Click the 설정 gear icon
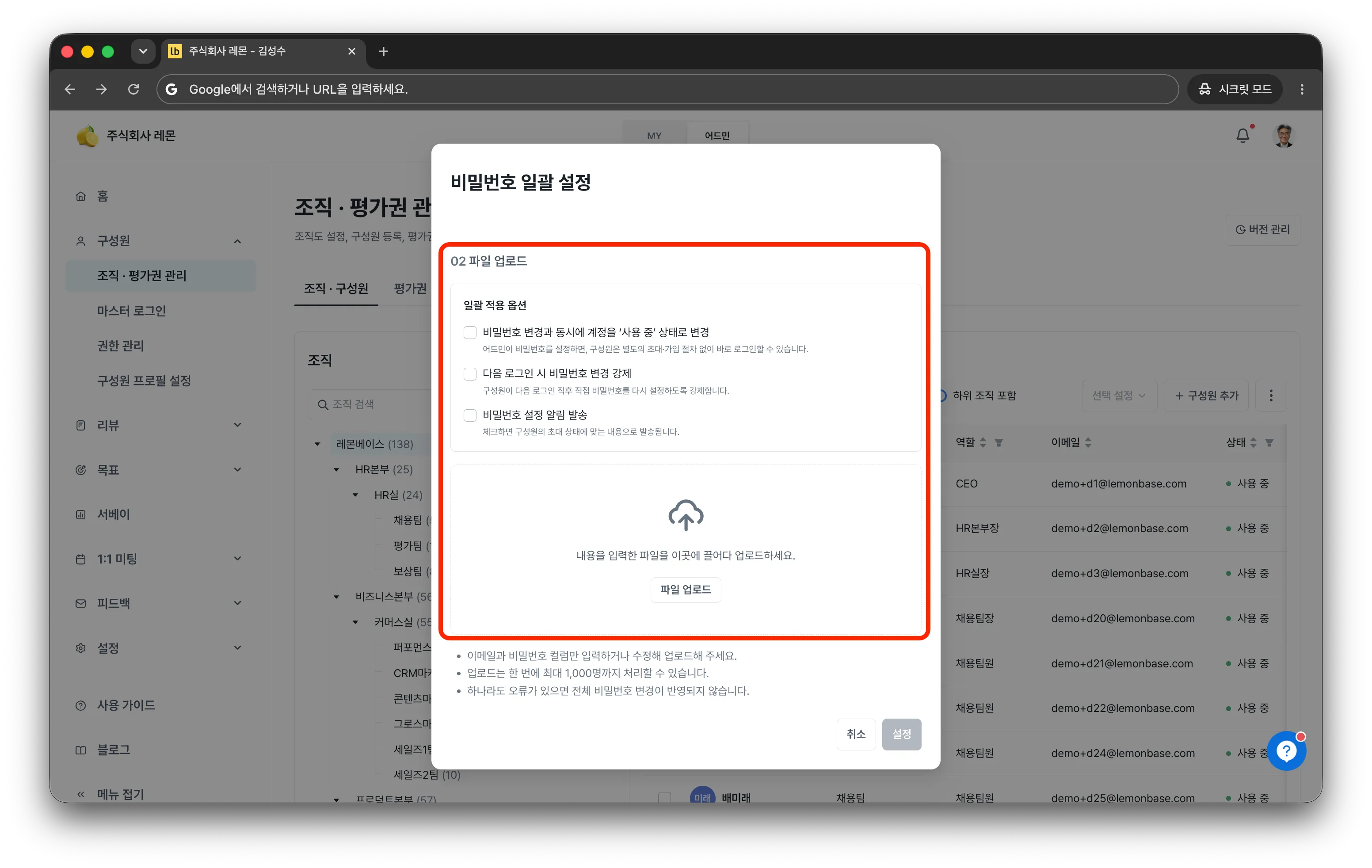Image resolution: width=1372 pixels, height=868 pixels. [81, 648]
